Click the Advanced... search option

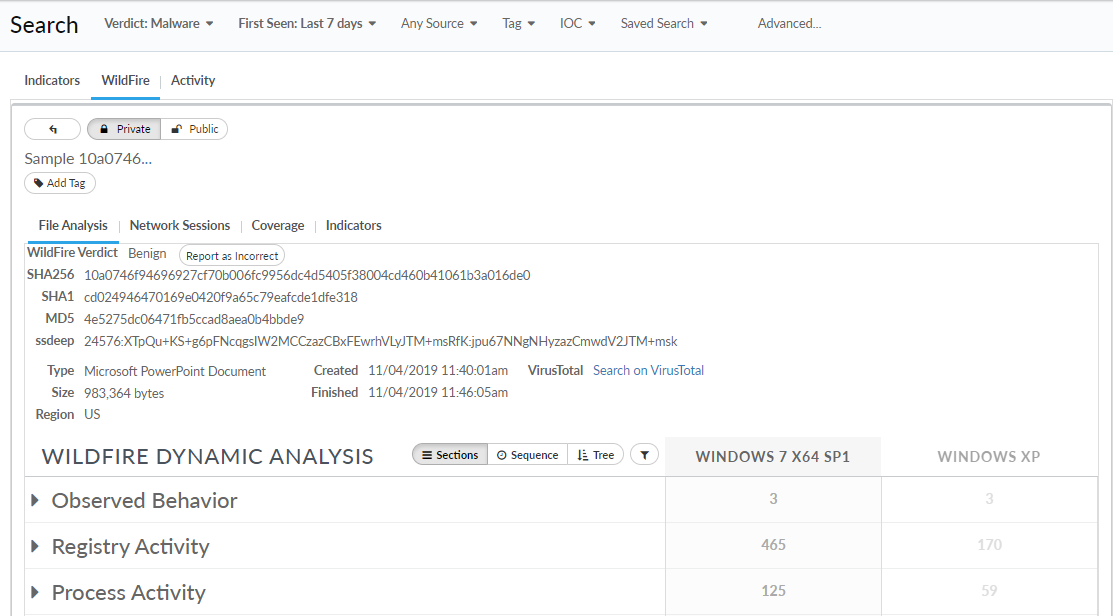click(789, 23)
